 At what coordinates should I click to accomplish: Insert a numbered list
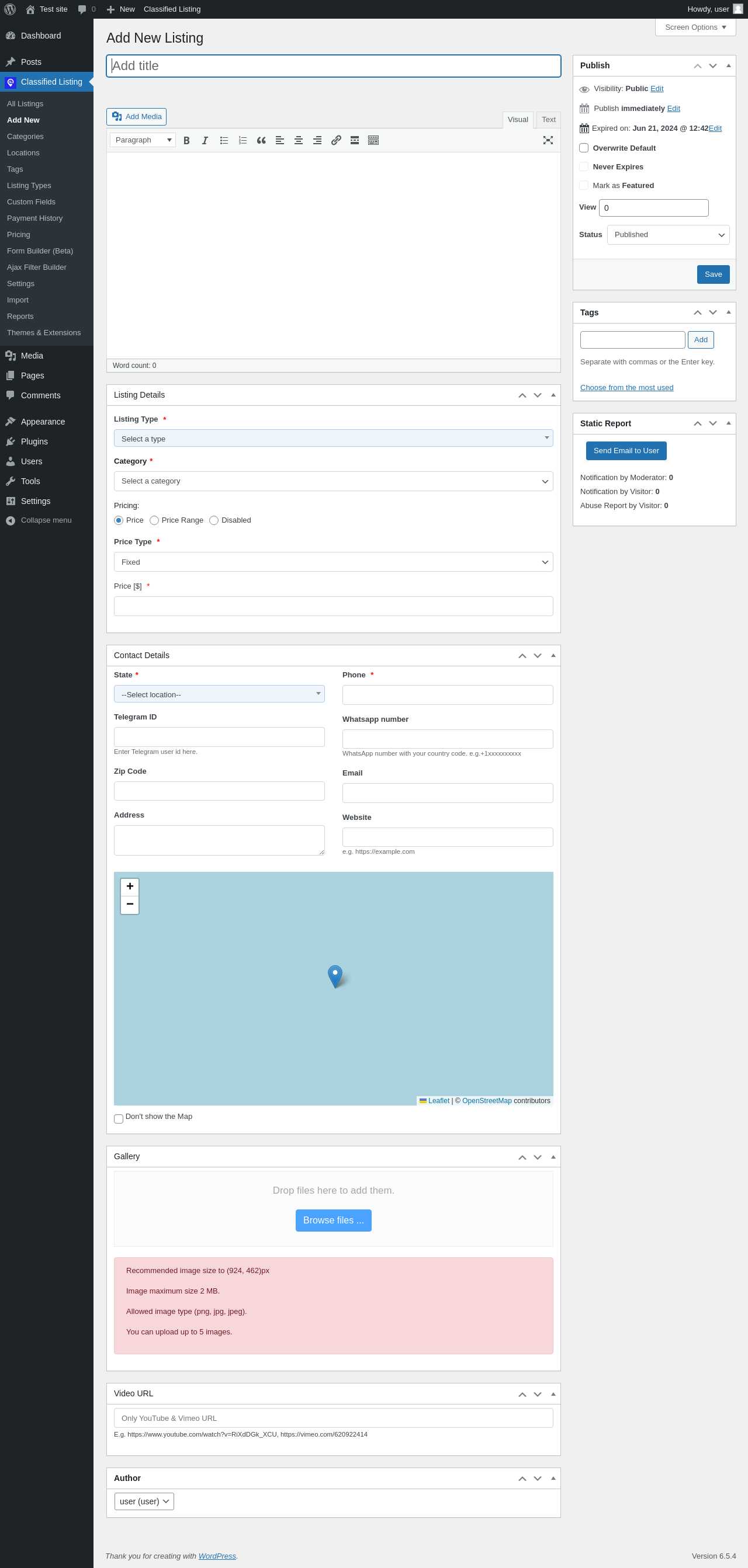coord(243,140)
